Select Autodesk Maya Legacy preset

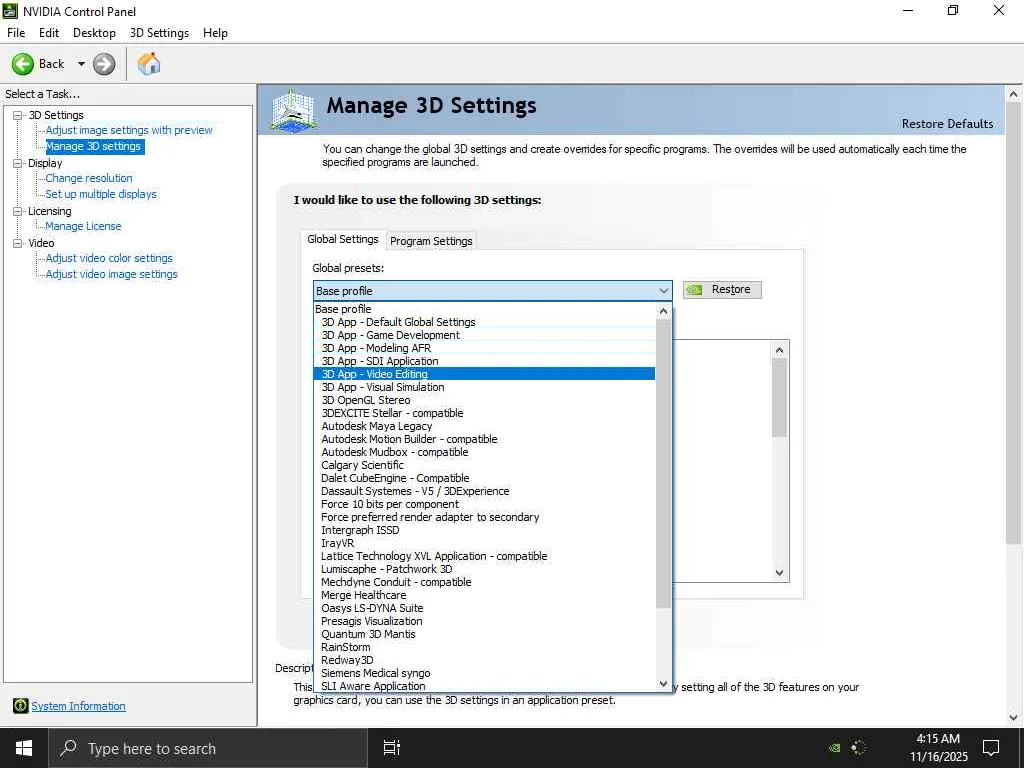[484, 426]
